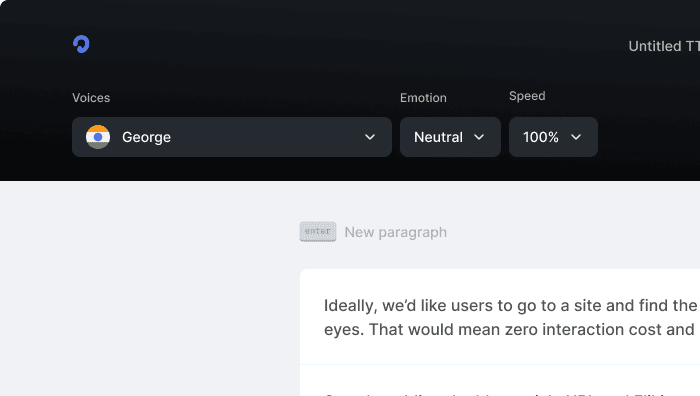Click the blue app logo icon

coord(81,44)
